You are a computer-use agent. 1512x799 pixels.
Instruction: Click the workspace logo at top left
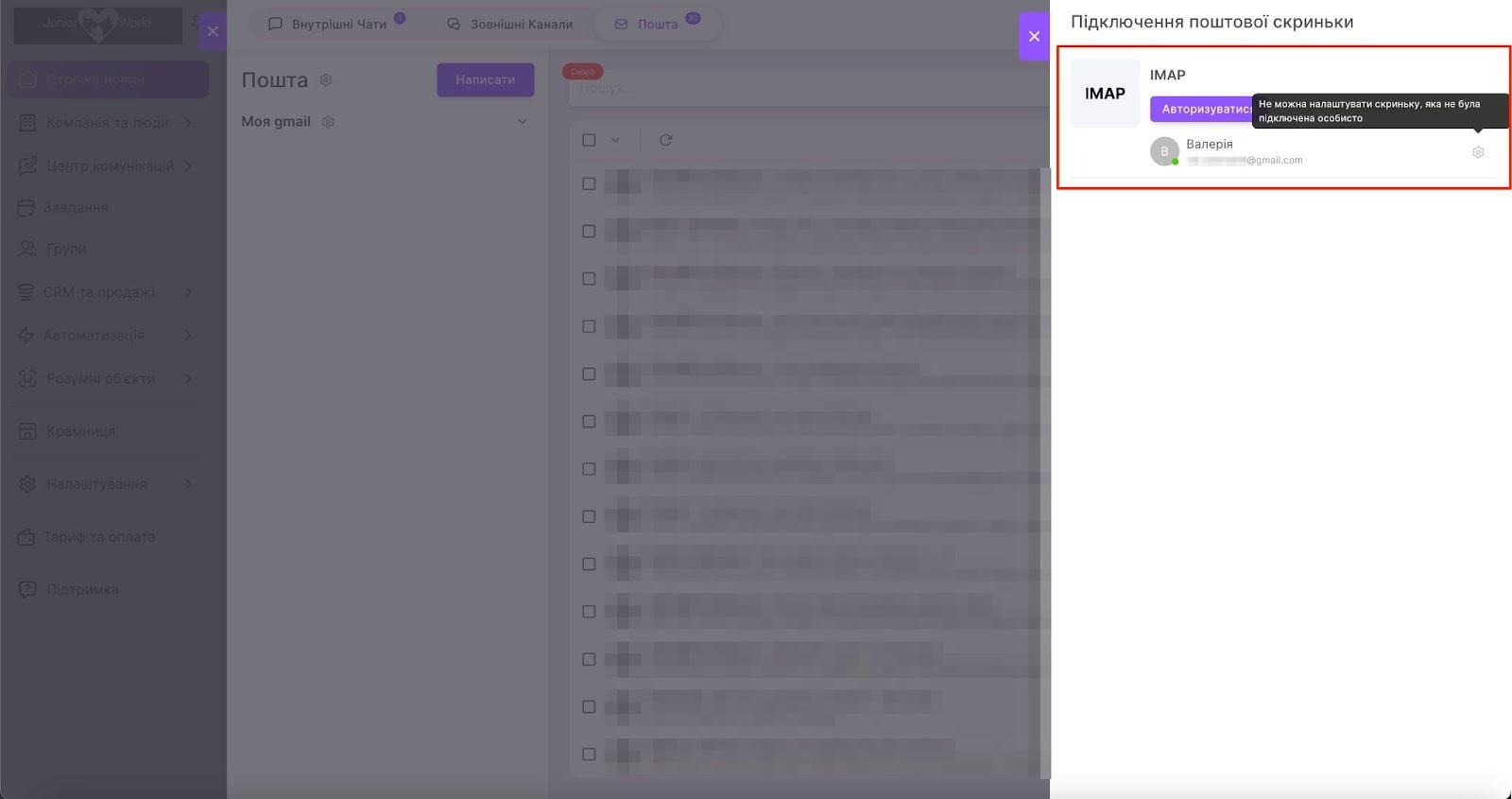97,26
